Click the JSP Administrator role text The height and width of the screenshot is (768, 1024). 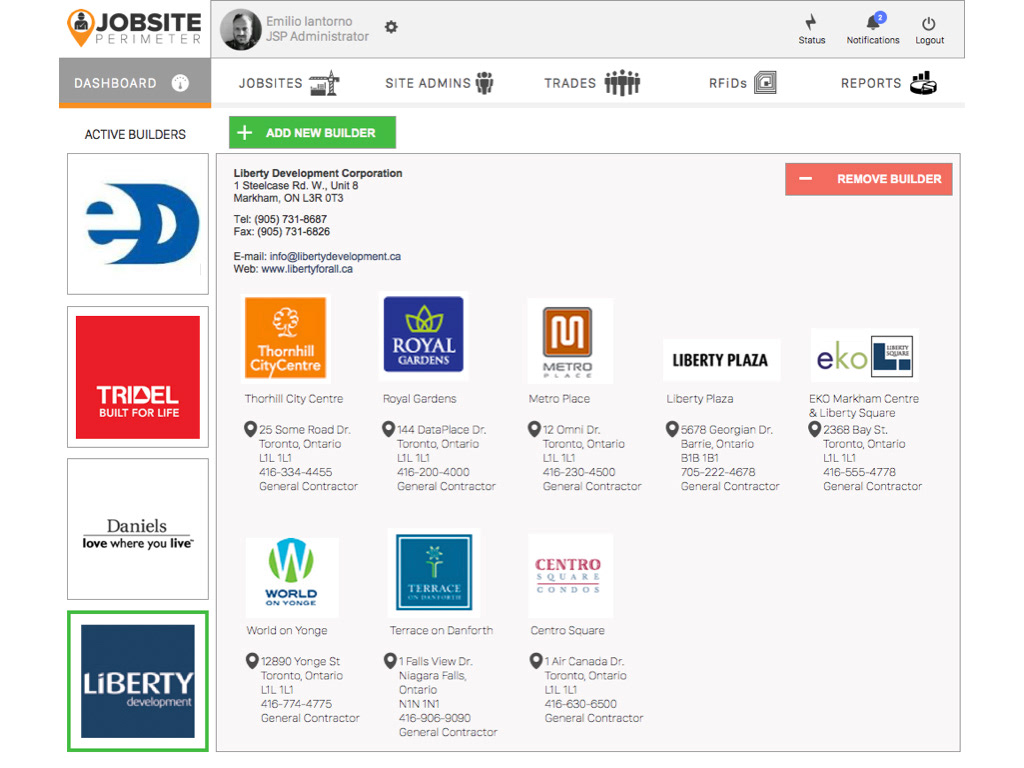pos(317,37)
